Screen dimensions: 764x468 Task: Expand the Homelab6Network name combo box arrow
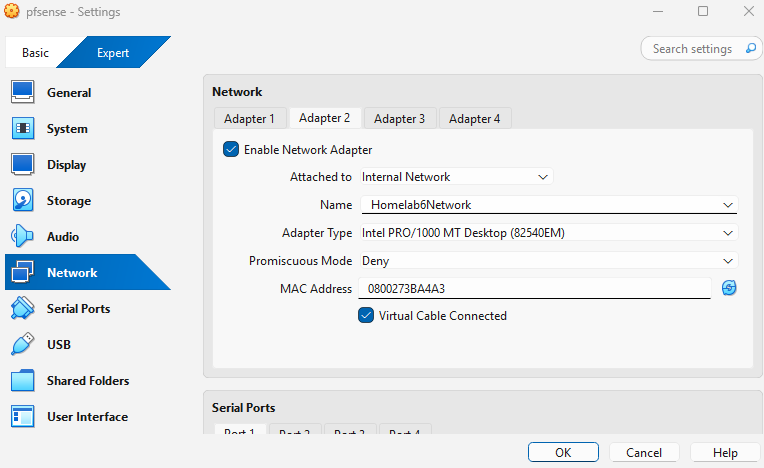[x=728, y=205]
